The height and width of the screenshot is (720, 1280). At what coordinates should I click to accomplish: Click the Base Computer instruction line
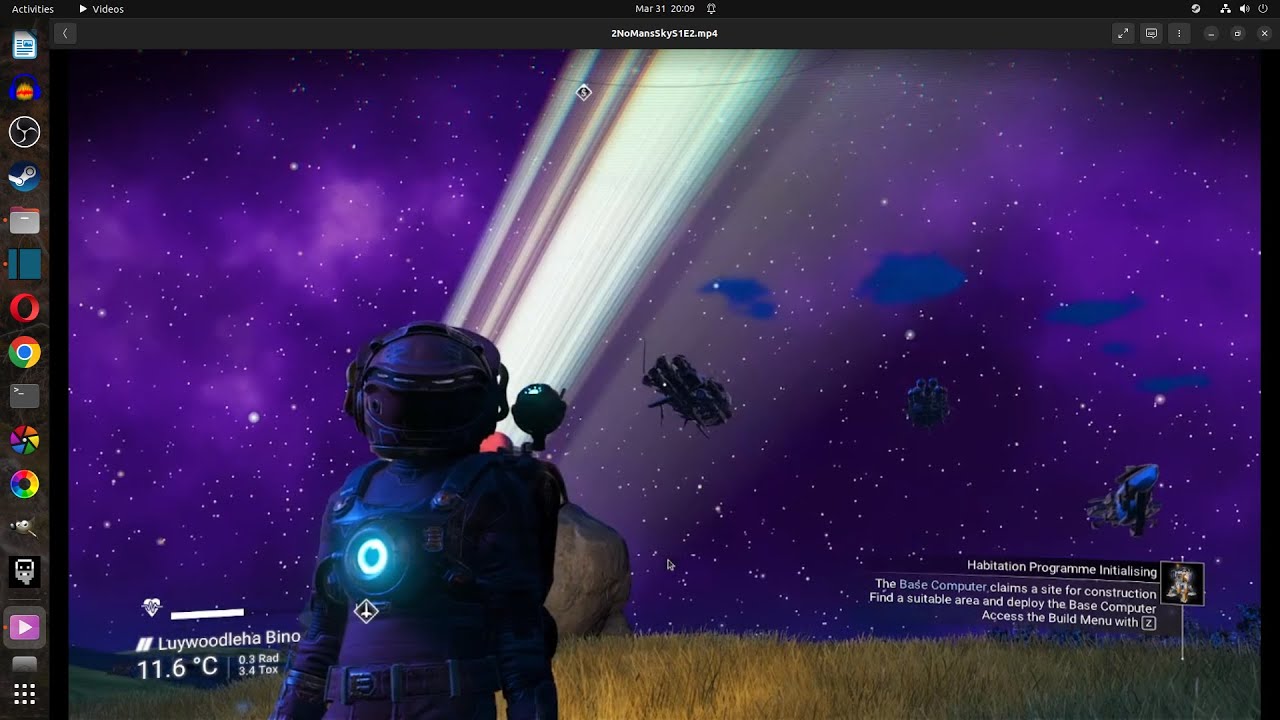[x=1016, y=588]
